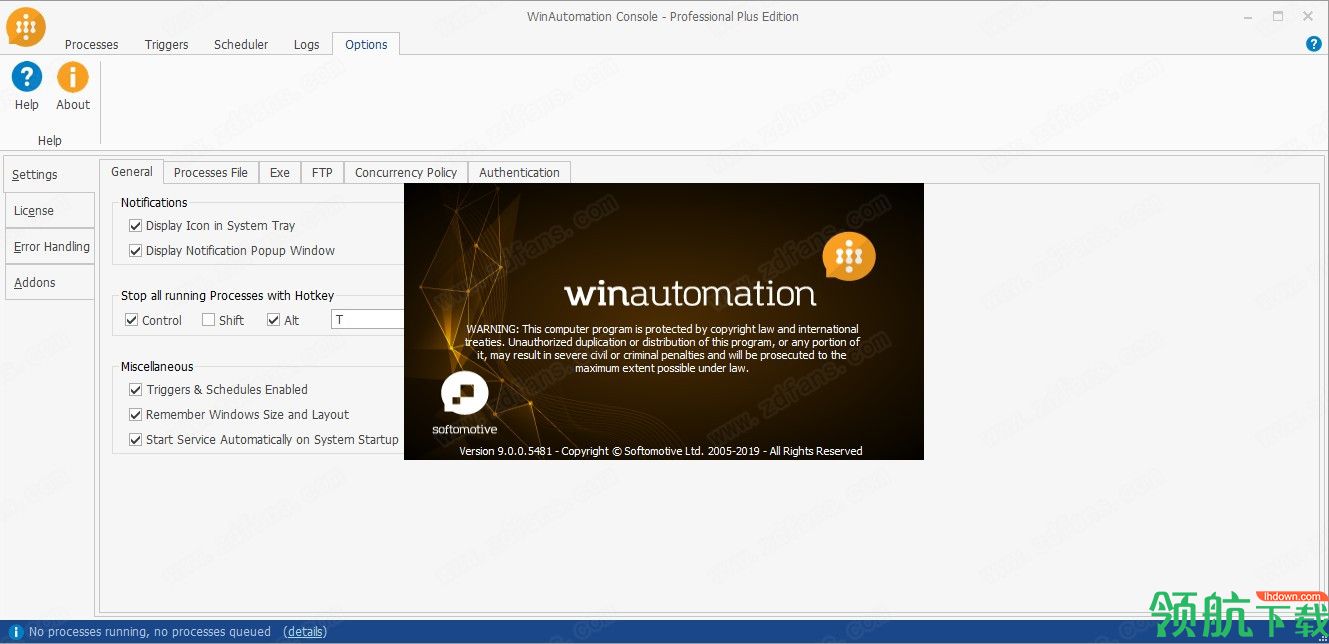Toggle Start Service Automatically on System Startup
This screenshot has height=644, width=1329.
136,440
